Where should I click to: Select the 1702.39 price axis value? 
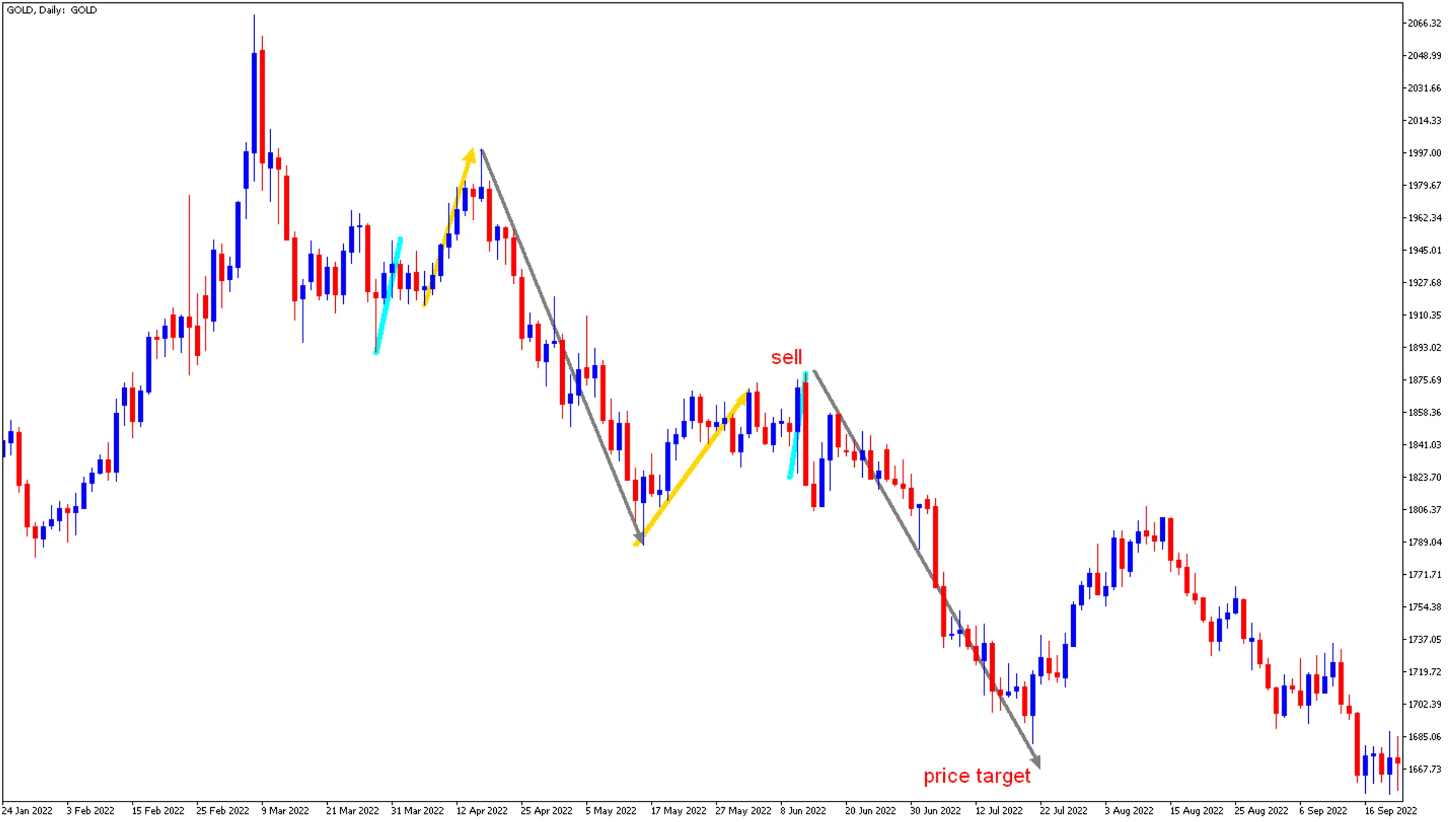[x=1424, y=704]
